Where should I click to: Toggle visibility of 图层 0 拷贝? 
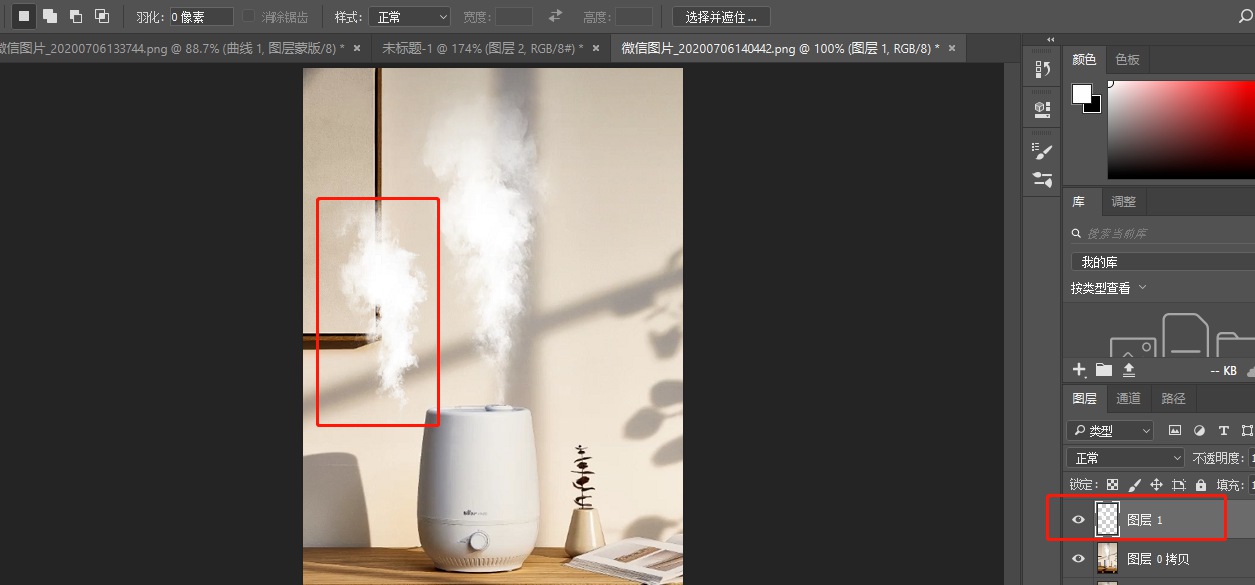[1077, 558]
